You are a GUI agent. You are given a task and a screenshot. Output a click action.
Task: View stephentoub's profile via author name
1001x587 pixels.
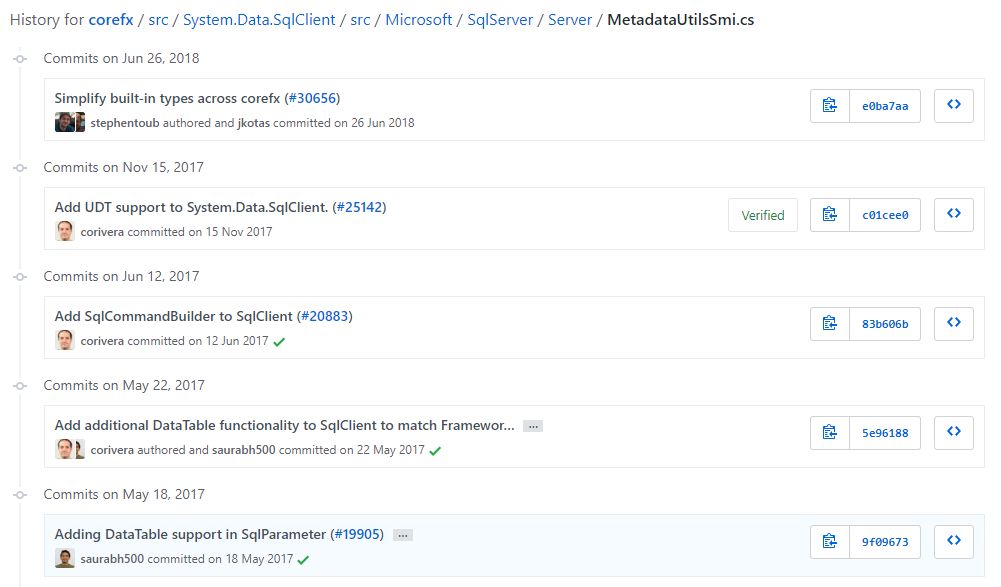coord(125,123)
